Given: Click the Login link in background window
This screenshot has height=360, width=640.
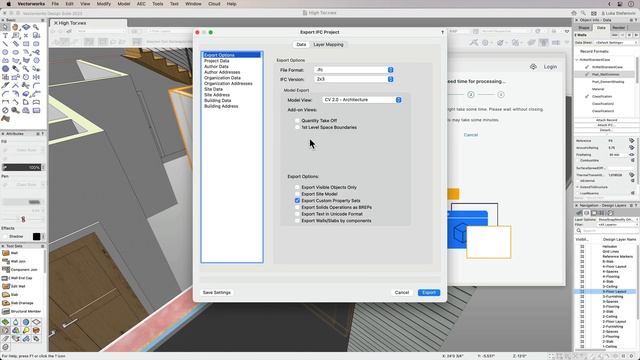Looking at the screenshot, I should tap(550, 67).
